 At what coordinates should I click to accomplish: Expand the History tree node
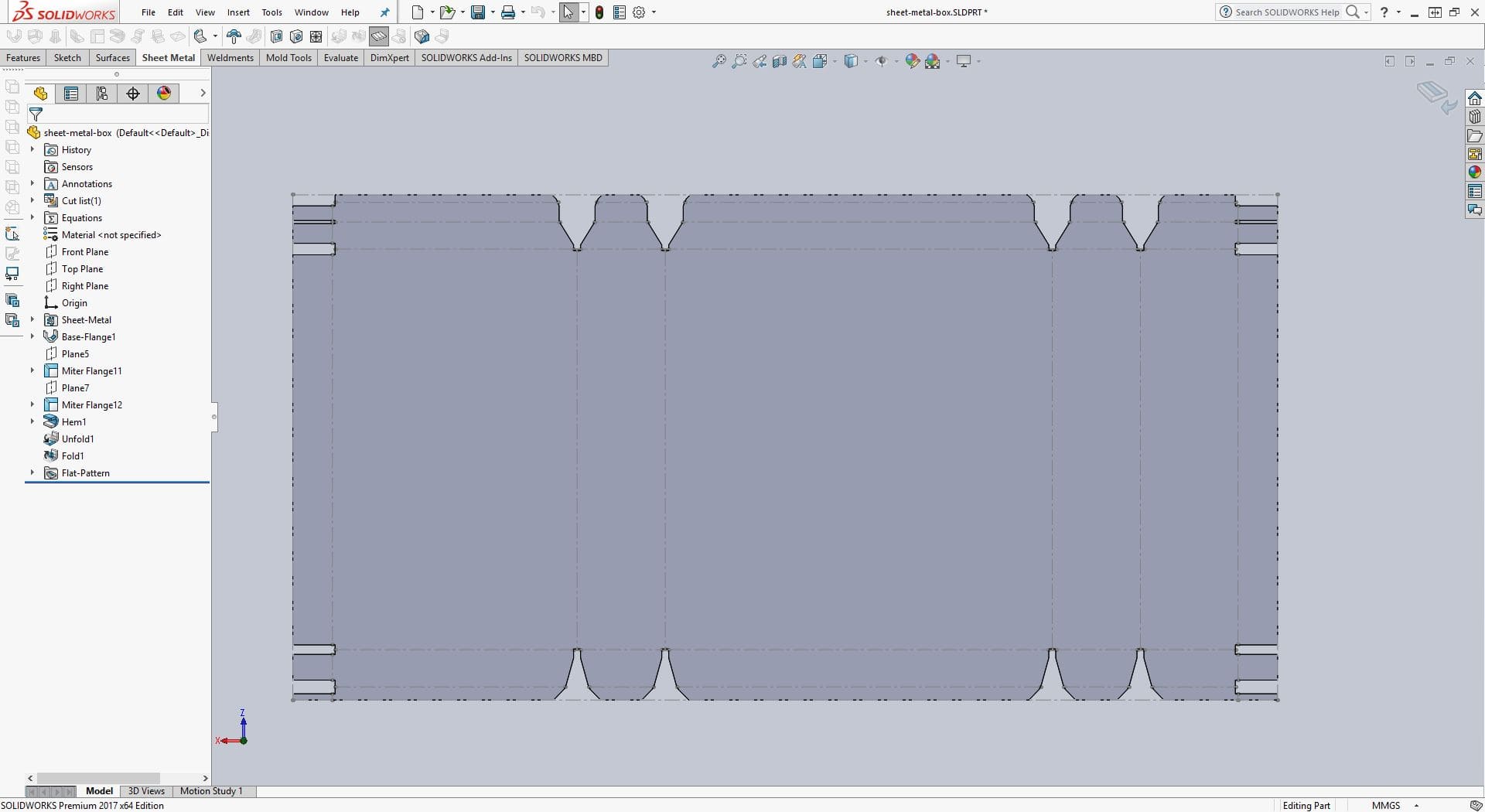(x=32, y=149)
